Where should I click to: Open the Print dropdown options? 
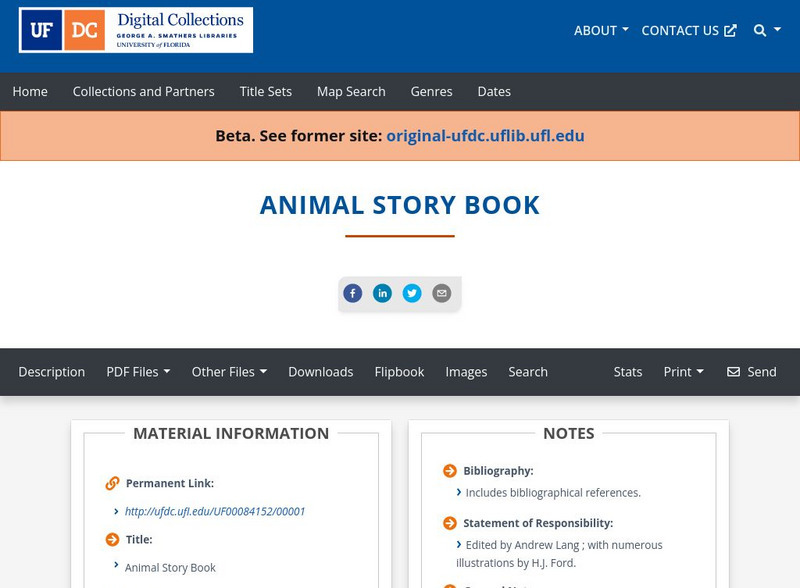(684, 371)
